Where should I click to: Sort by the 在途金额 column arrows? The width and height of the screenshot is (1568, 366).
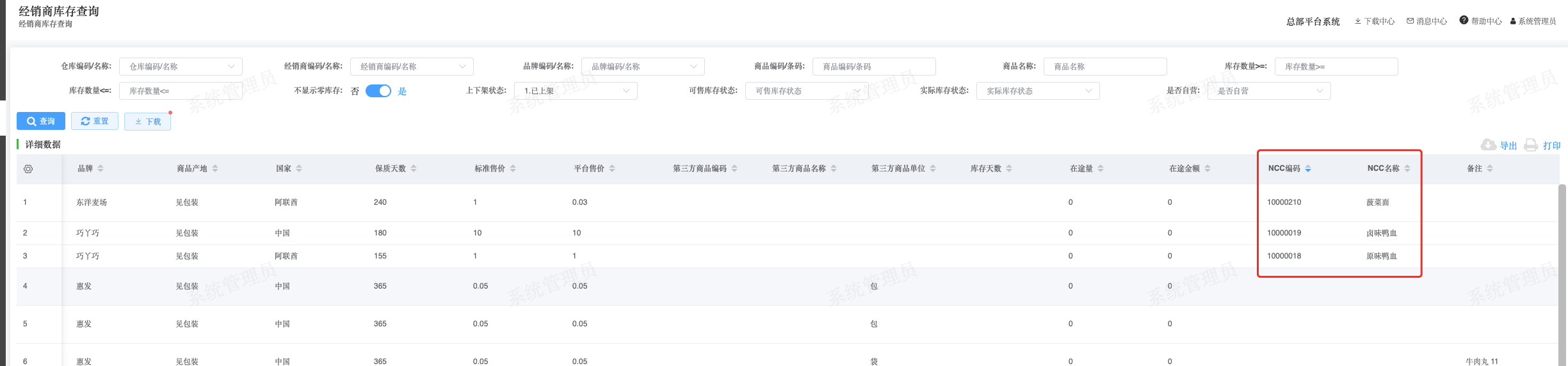[x=1208, y=168]
